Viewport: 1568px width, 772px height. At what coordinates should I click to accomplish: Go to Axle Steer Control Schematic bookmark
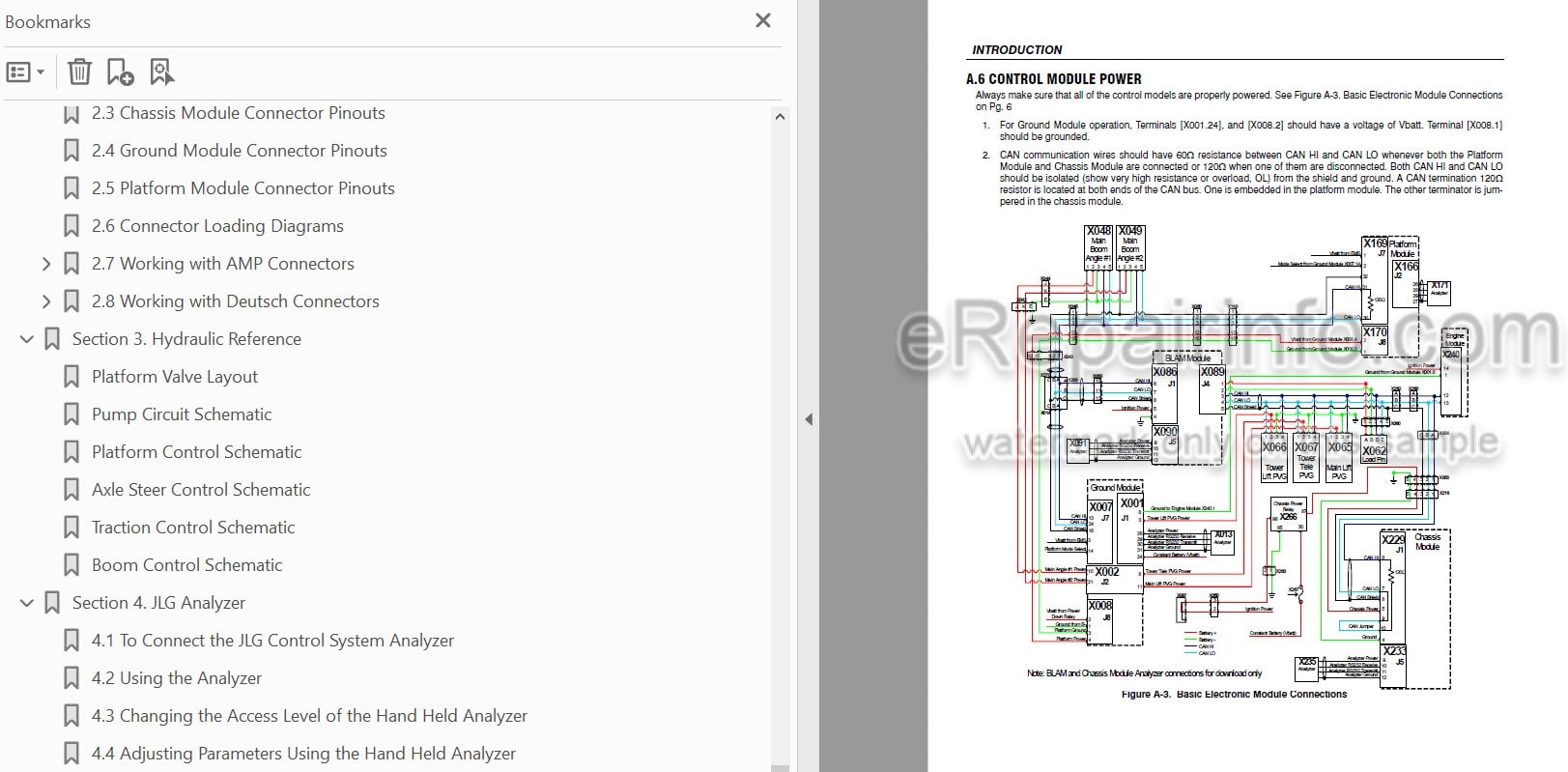point(201,490)
